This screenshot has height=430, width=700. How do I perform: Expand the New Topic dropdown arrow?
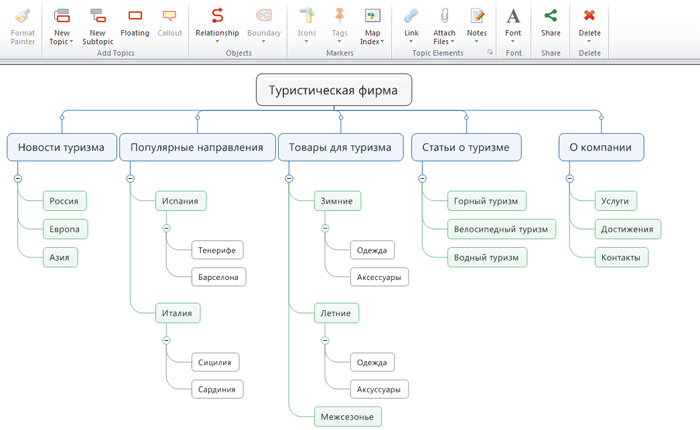pos(71,42)
